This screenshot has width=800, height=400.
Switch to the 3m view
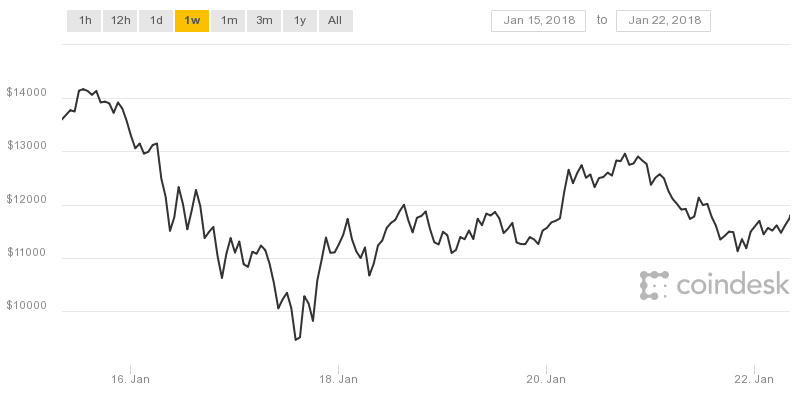(264, 20)
